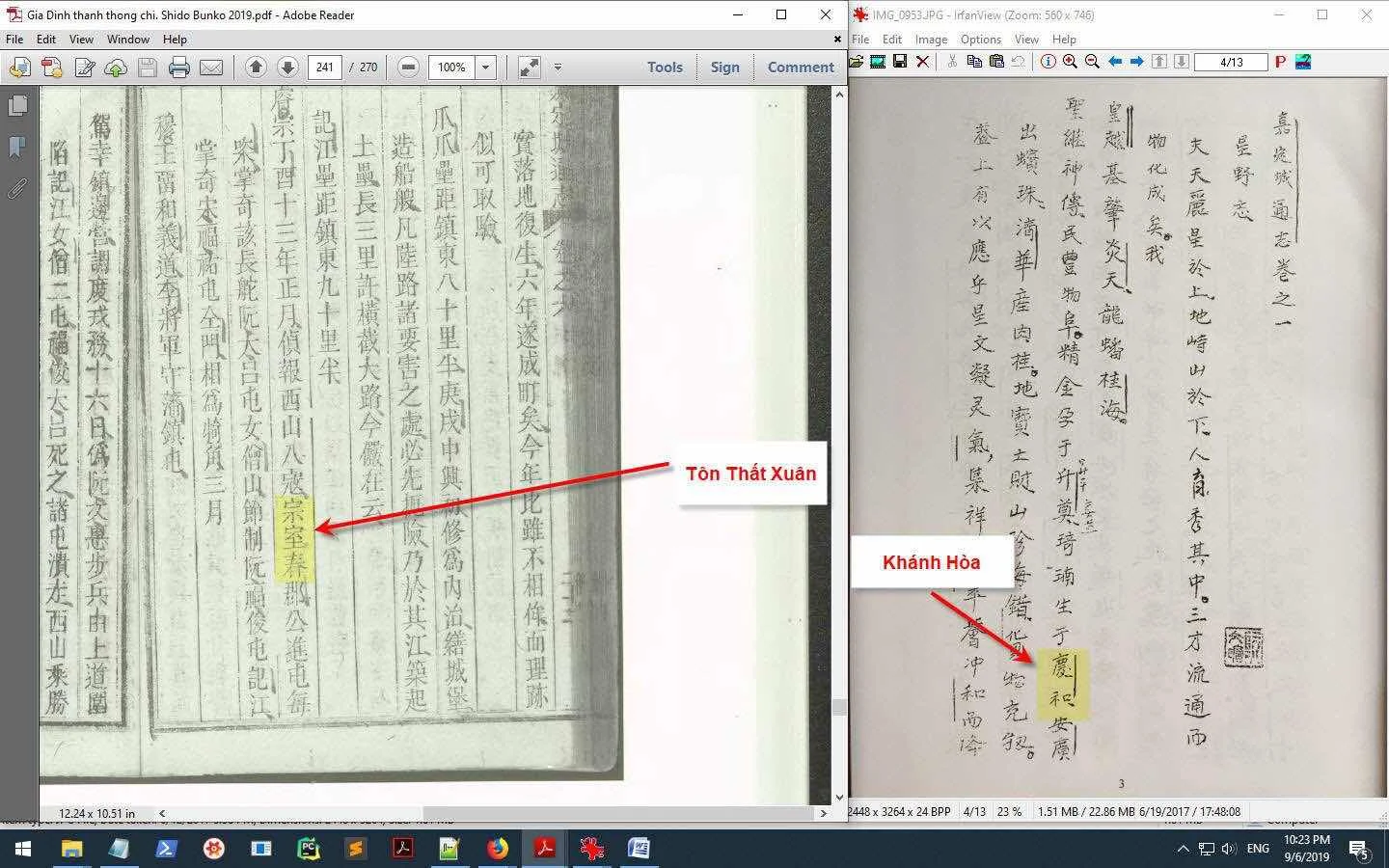Click the envelope email icon in Reader
The width and height of the screenshot is (1389, 868).
click(211, 68)
